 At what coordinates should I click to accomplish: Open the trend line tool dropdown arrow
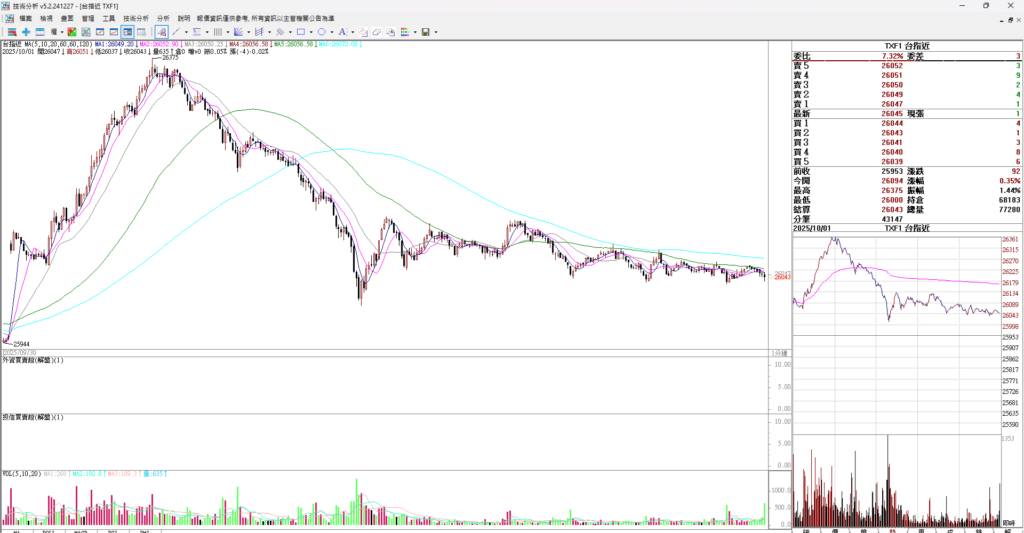(x=185, y=32)
